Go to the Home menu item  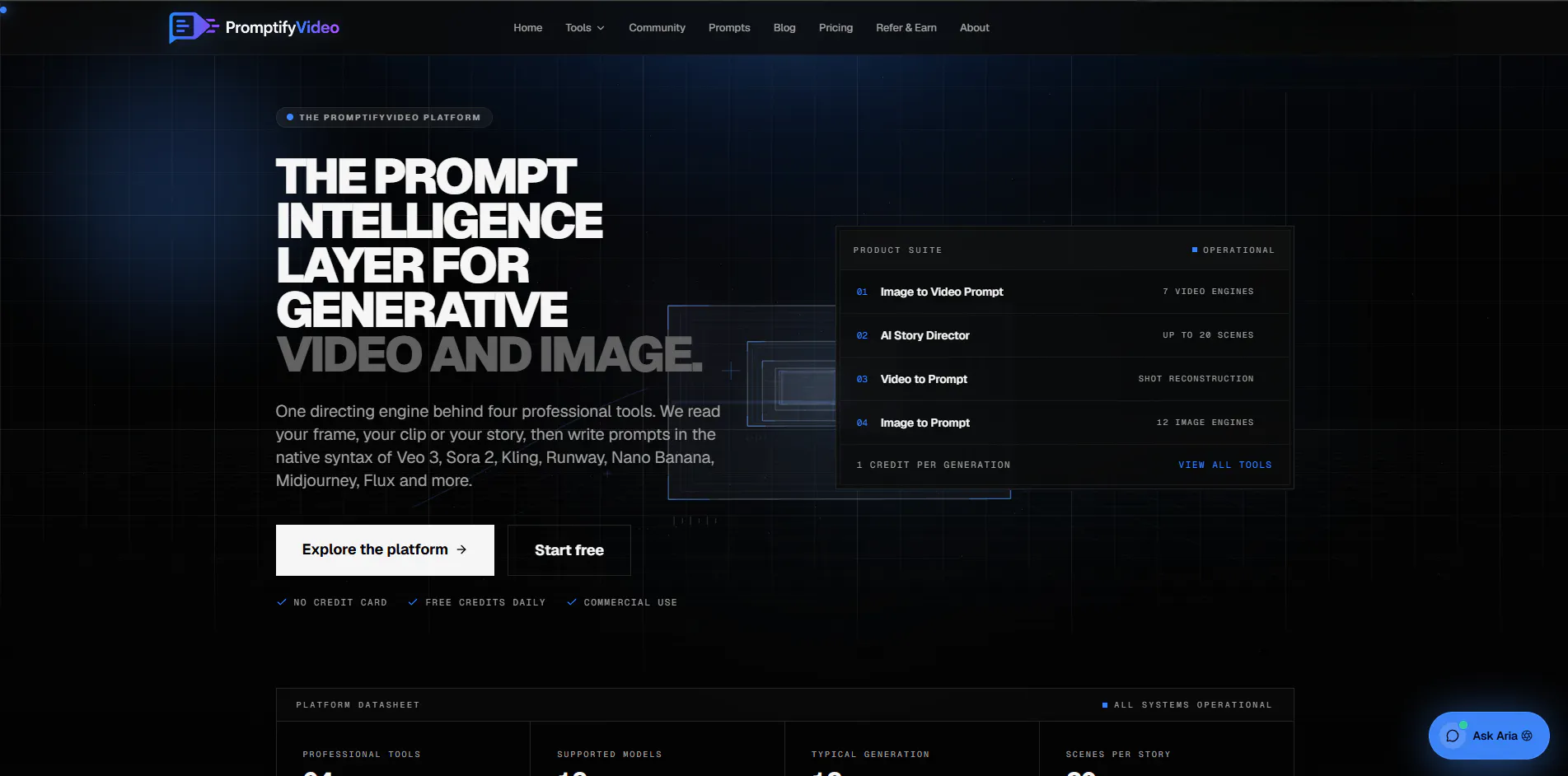pyautogui.click(x=527, y=27)
